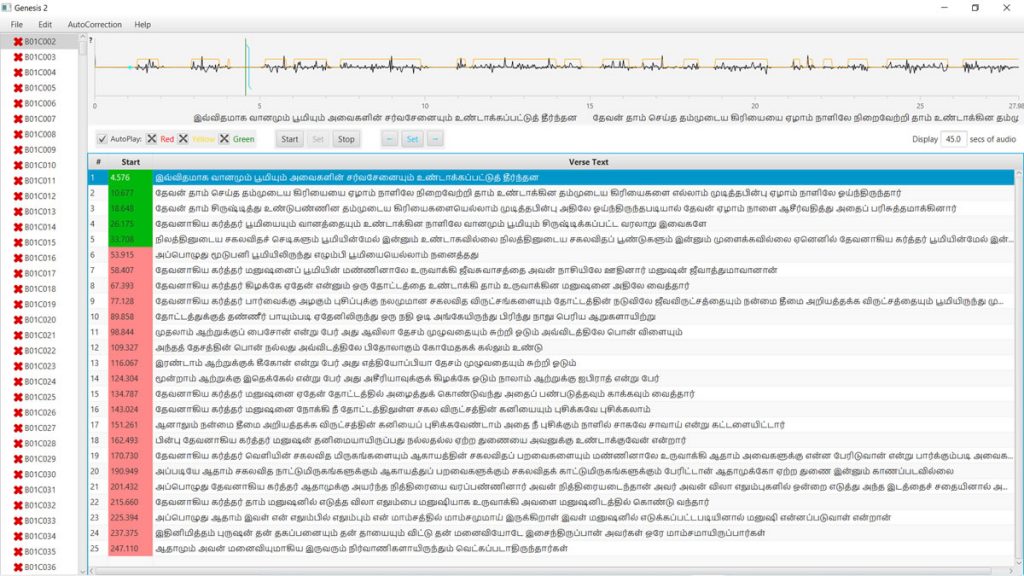
Task: Click the Display seconds of audio field
Action: coord(953,139)
